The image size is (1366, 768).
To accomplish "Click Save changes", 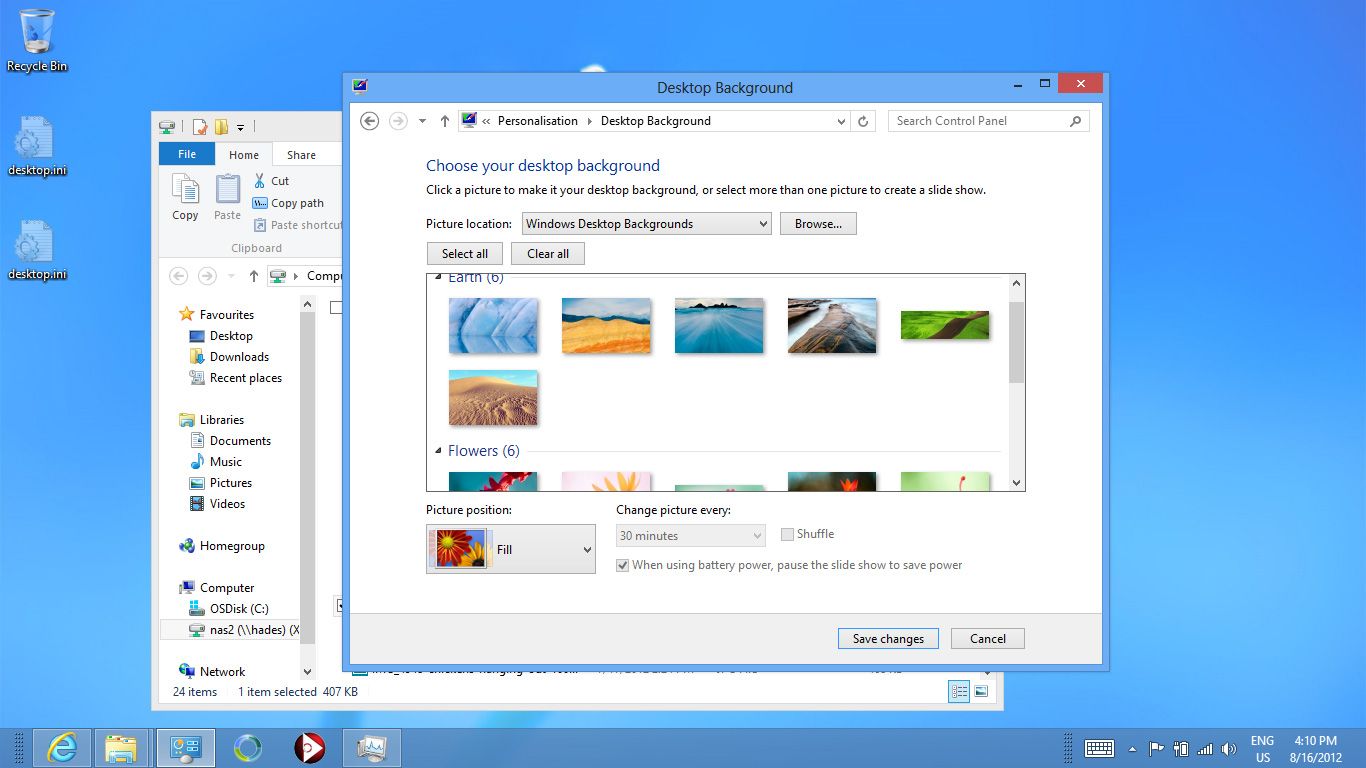I will 887,638.
